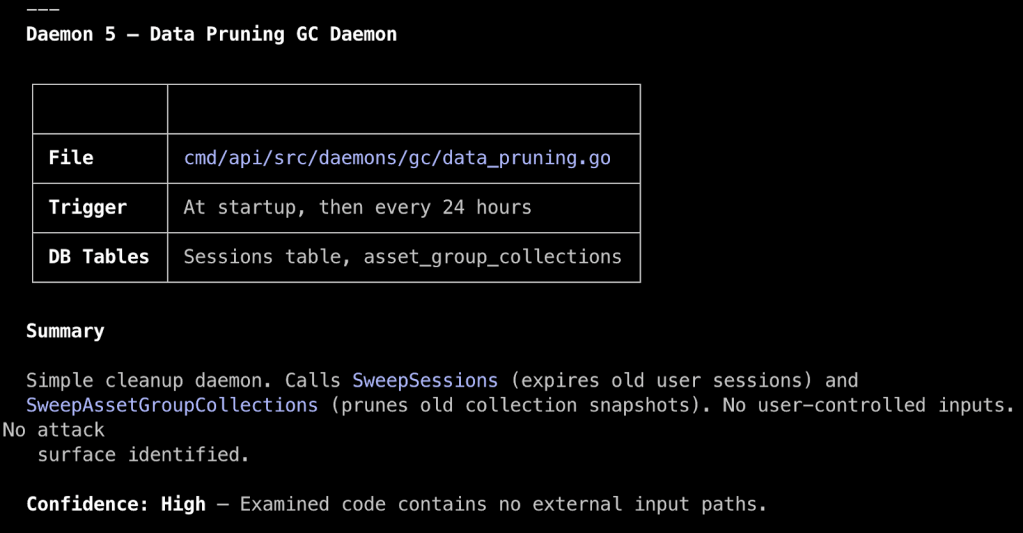1023x533 pixels.
Task: Click the SweepAssetGroupCollections function name
Action: [x=172, y=405]
